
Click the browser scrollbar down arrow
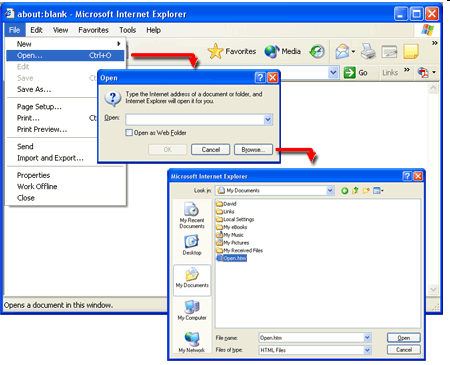click(433, 289)
